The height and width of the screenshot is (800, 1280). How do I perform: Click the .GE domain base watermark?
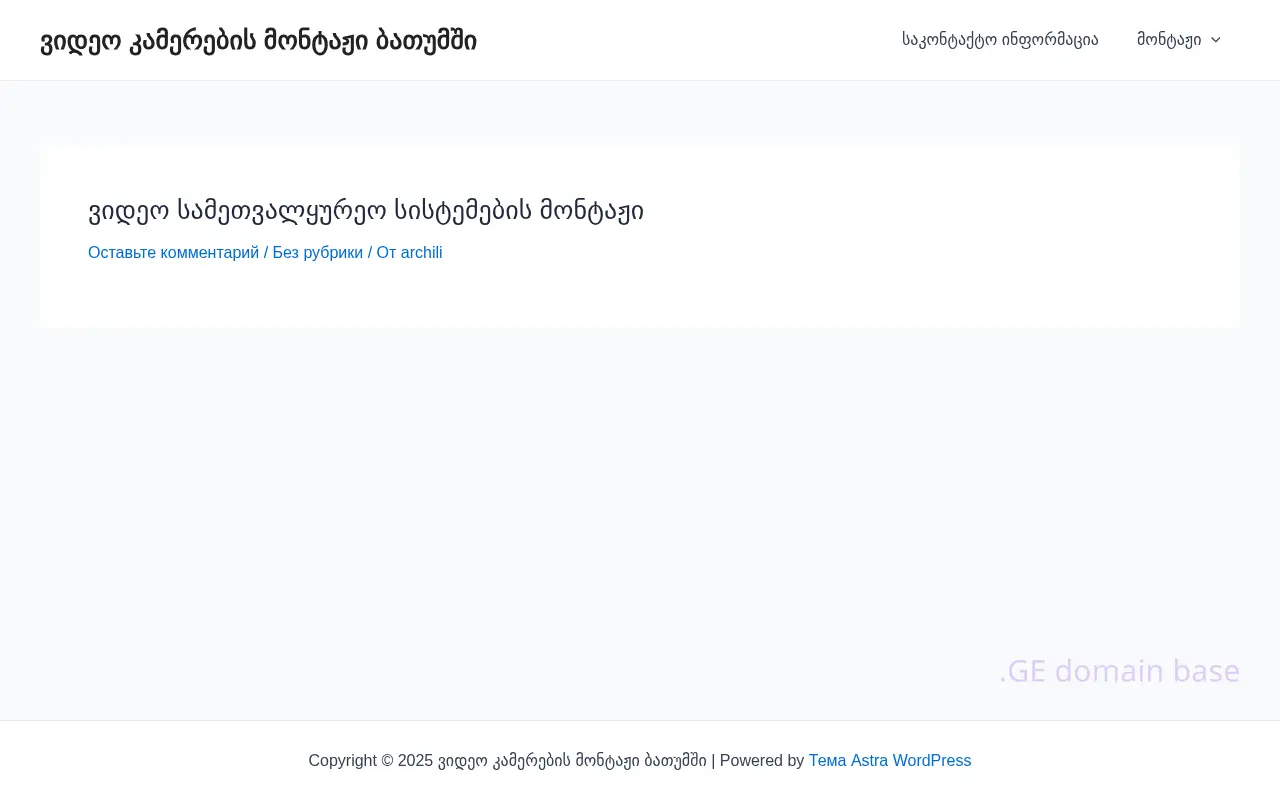pyautogui.click(x=1118, y=670)
